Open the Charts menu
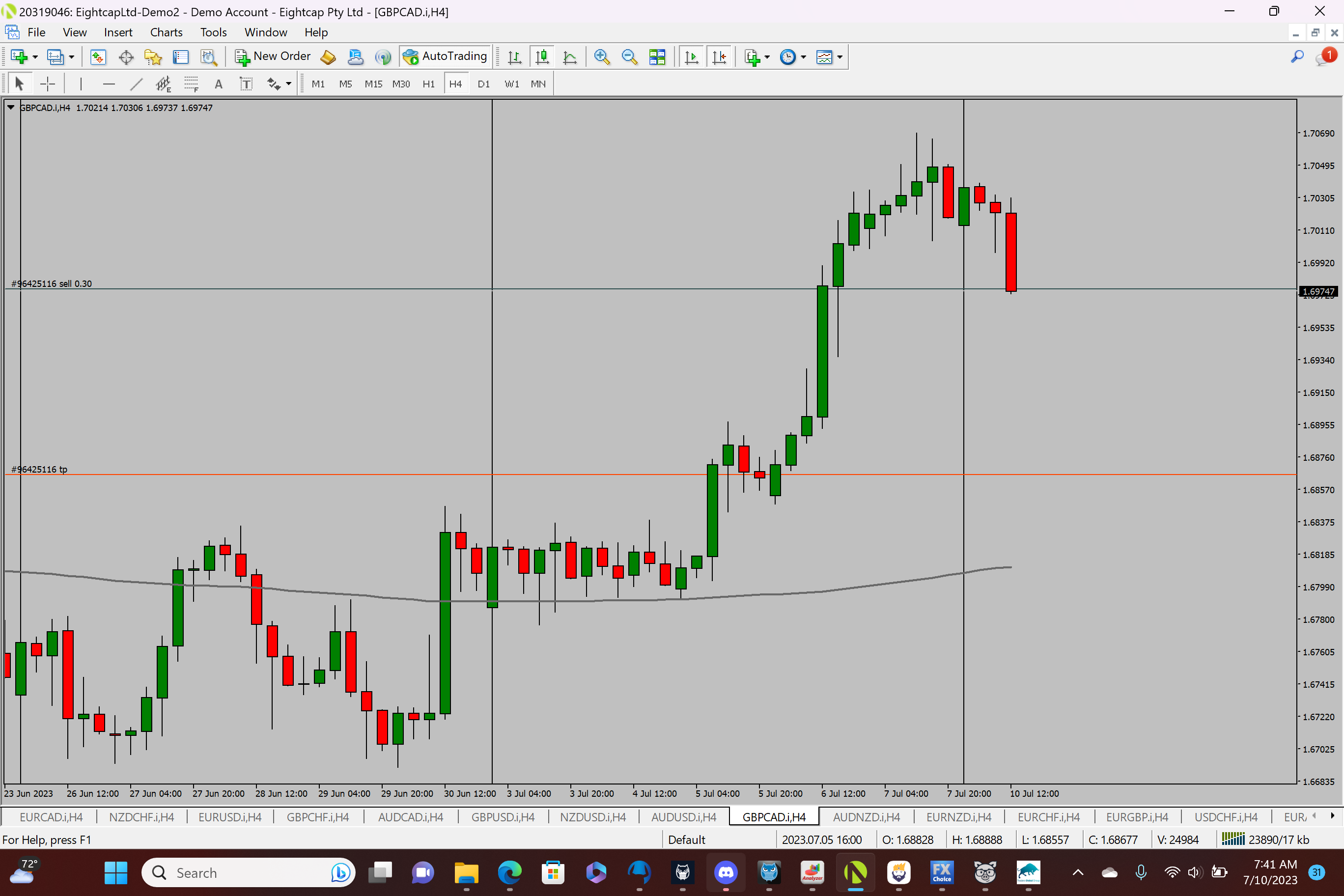 (166, 32)
